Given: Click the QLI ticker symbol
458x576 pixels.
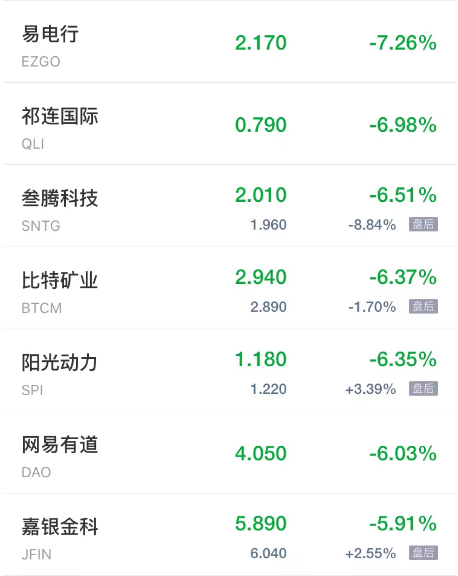Looking at the screenshot, I should [33, 144].
